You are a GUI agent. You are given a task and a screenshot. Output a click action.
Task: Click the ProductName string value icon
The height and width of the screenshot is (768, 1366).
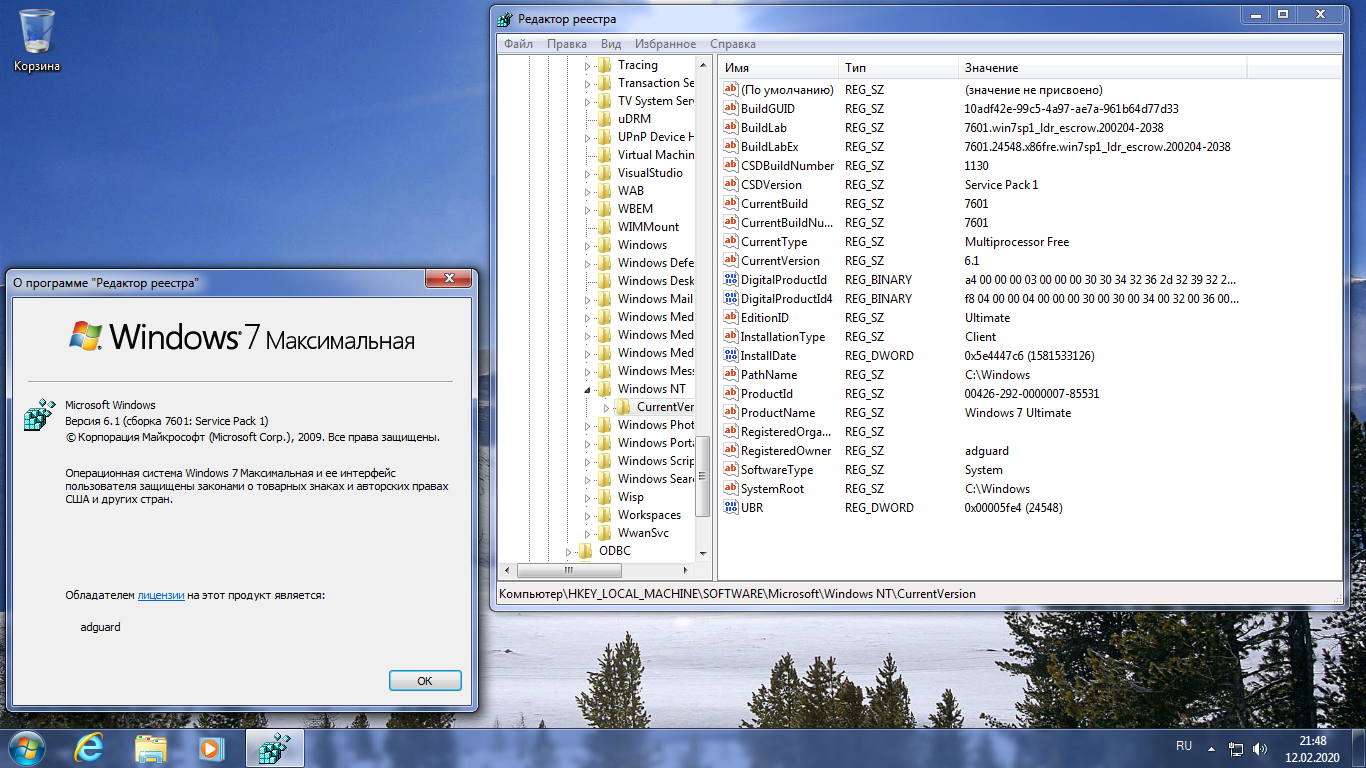tap(730, 413)
